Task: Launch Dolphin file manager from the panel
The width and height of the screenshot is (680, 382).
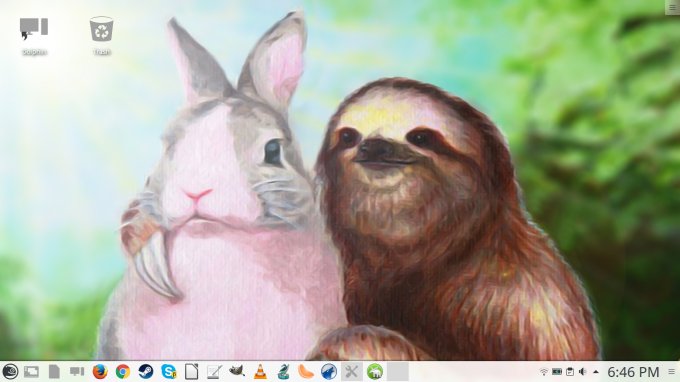Action: click(77, 372)
